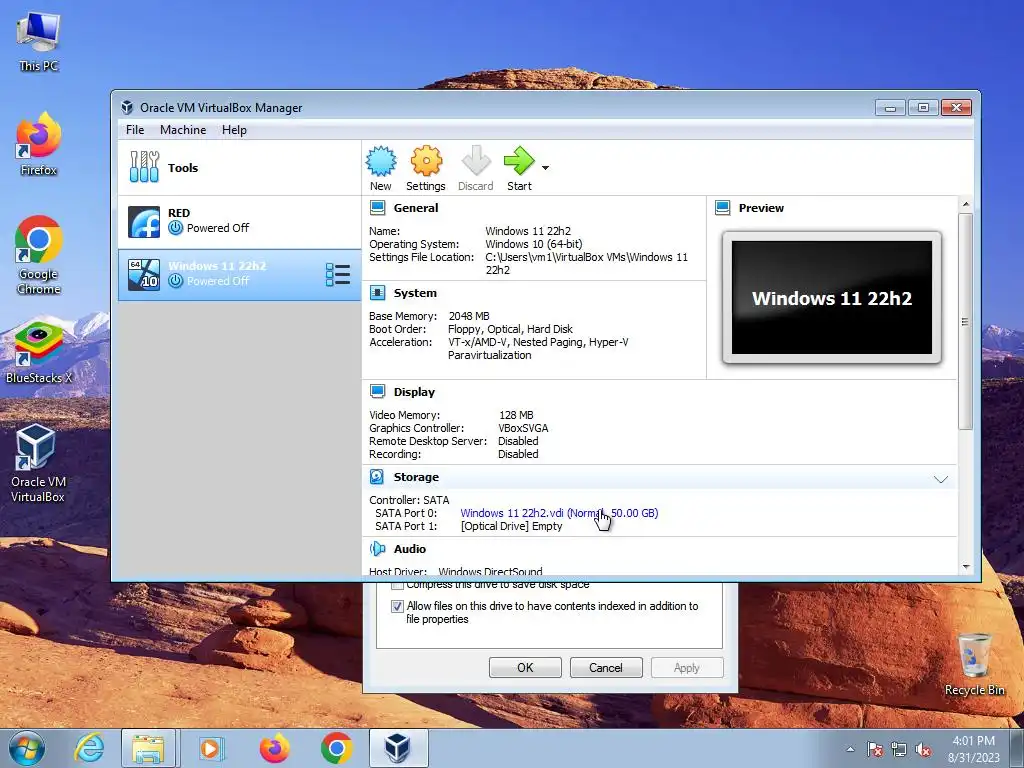Click the RED VM name label

click(x=179, y=213)
